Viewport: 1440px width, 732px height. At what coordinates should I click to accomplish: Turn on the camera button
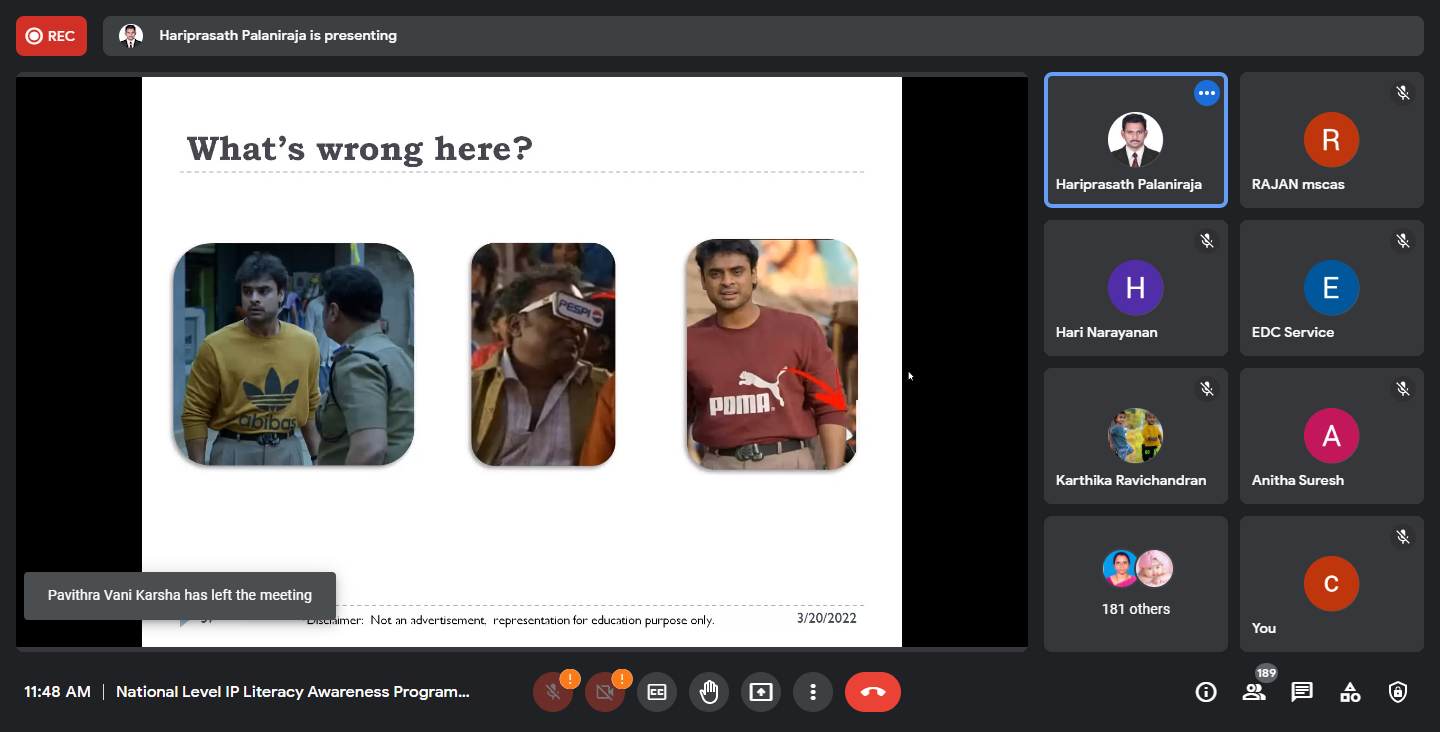tap(605, 692)
